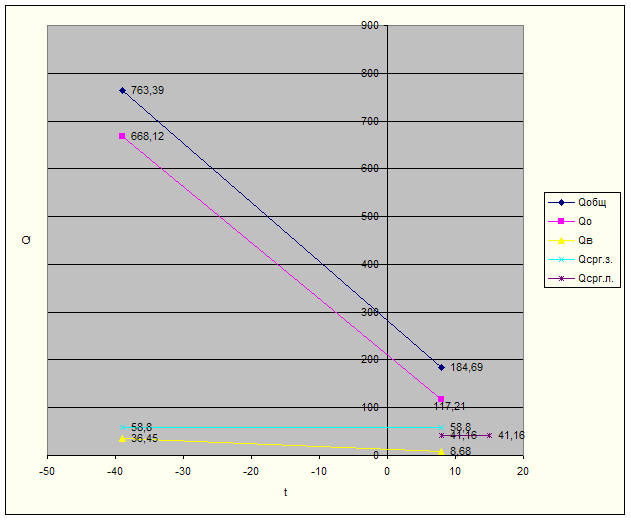Click the data label 8,68
Screen dimensions: 631x520
(460, 452)
